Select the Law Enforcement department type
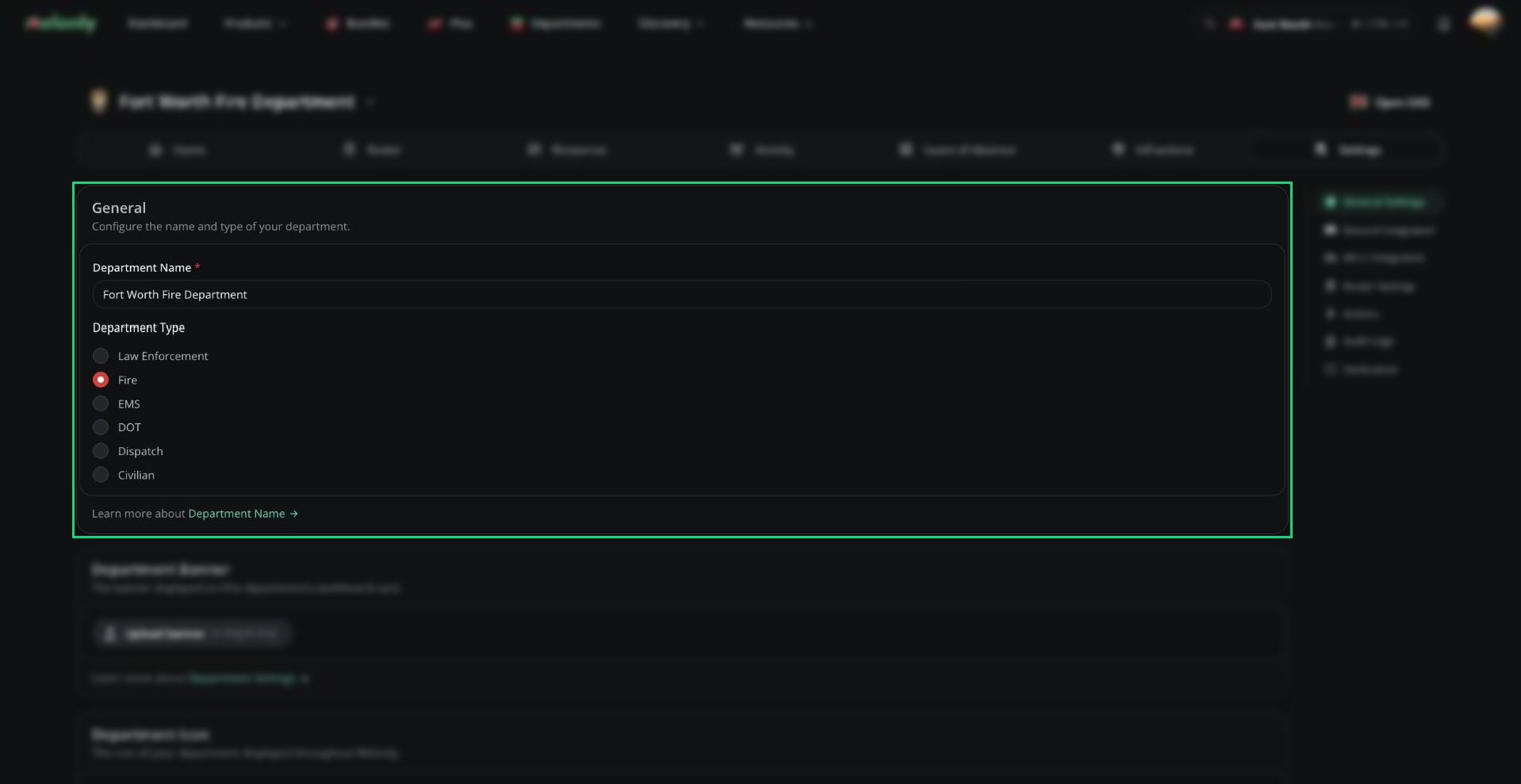Screen dimensions: 1521x784 (101, 356)
